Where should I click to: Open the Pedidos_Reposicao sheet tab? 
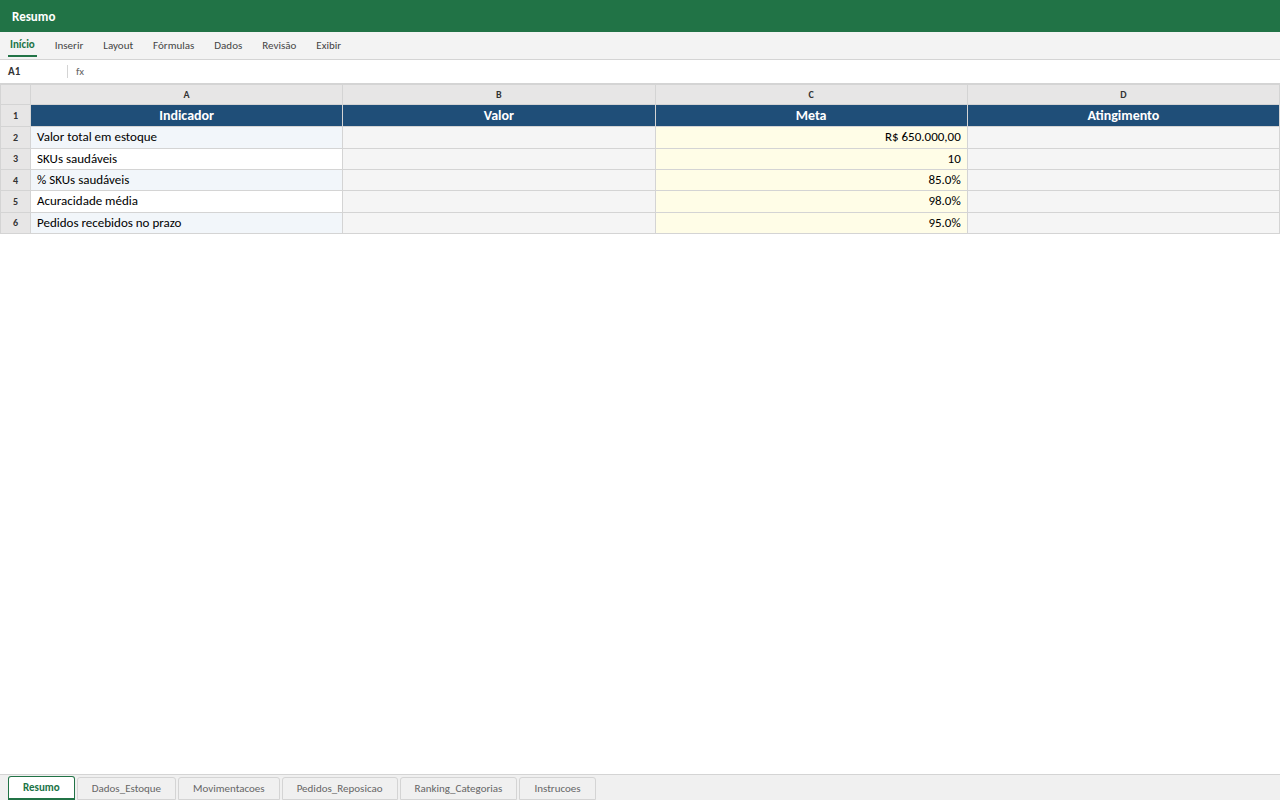340,788
